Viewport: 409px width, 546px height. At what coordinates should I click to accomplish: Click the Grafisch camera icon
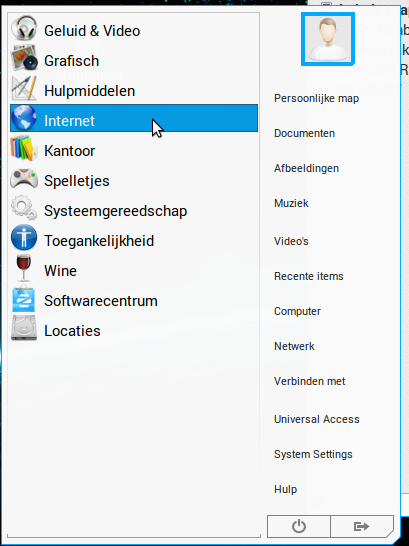pos(24,58)
